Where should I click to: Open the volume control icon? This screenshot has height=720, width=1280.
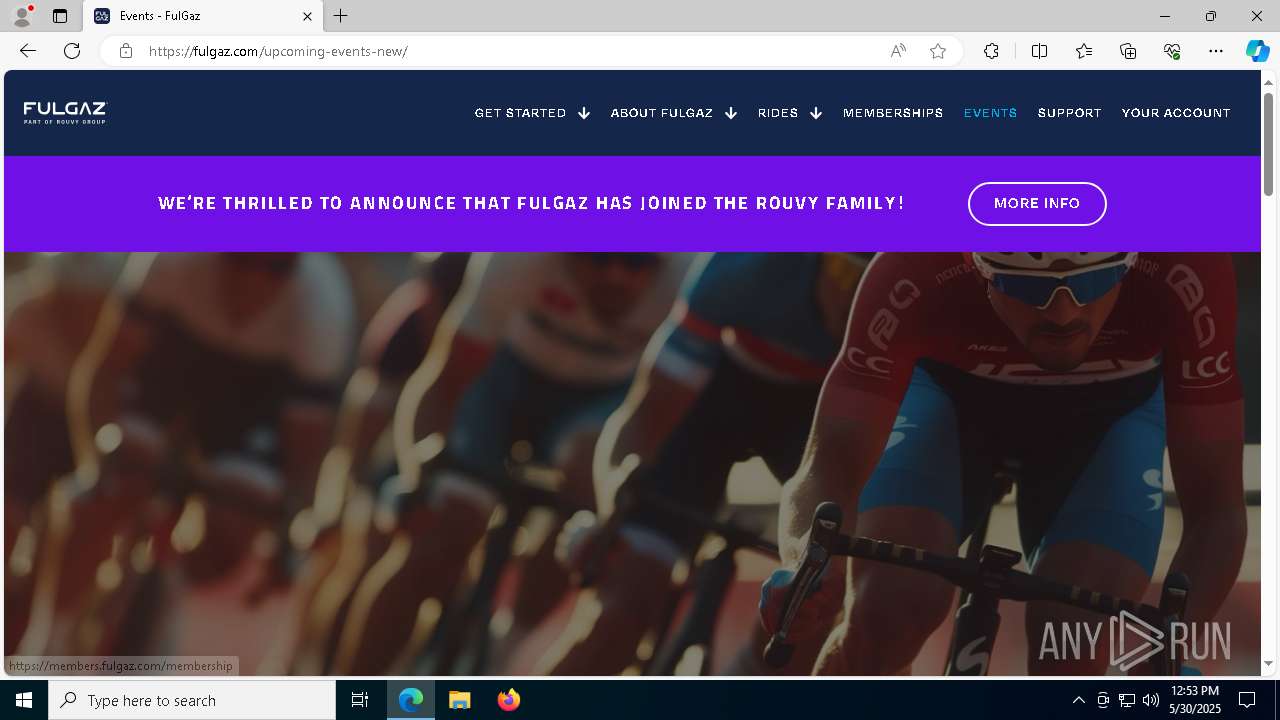pyautogui.click(x=1151, y=700)
